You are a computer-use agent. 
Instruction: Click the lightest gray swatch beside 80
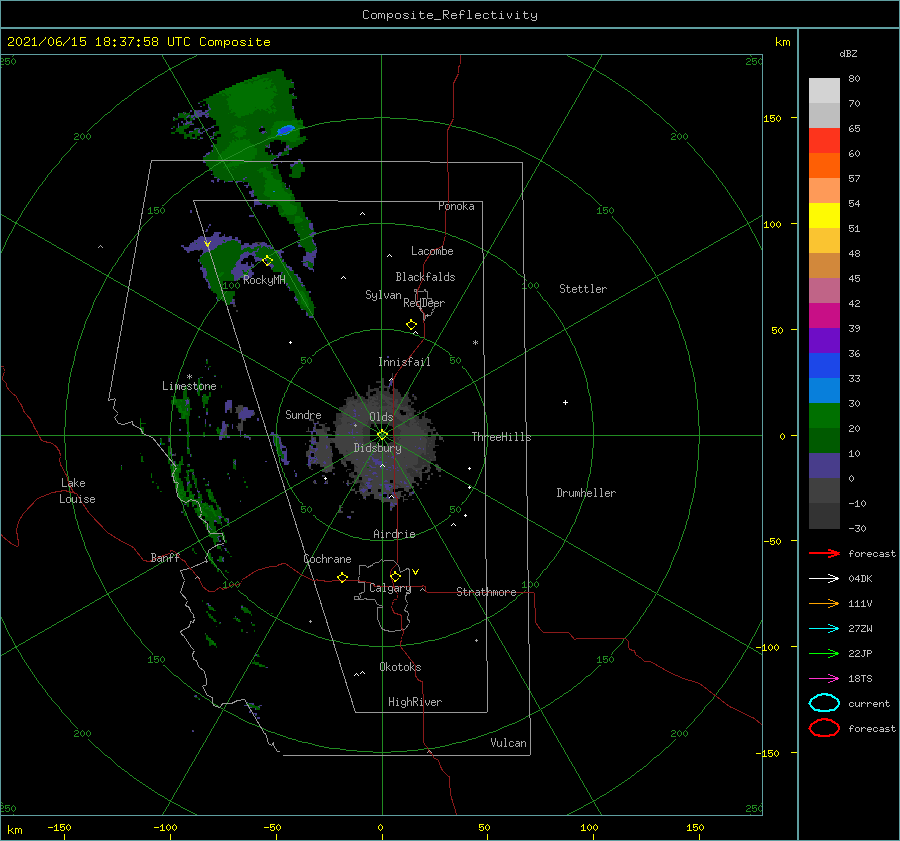(x=824, y=91)
